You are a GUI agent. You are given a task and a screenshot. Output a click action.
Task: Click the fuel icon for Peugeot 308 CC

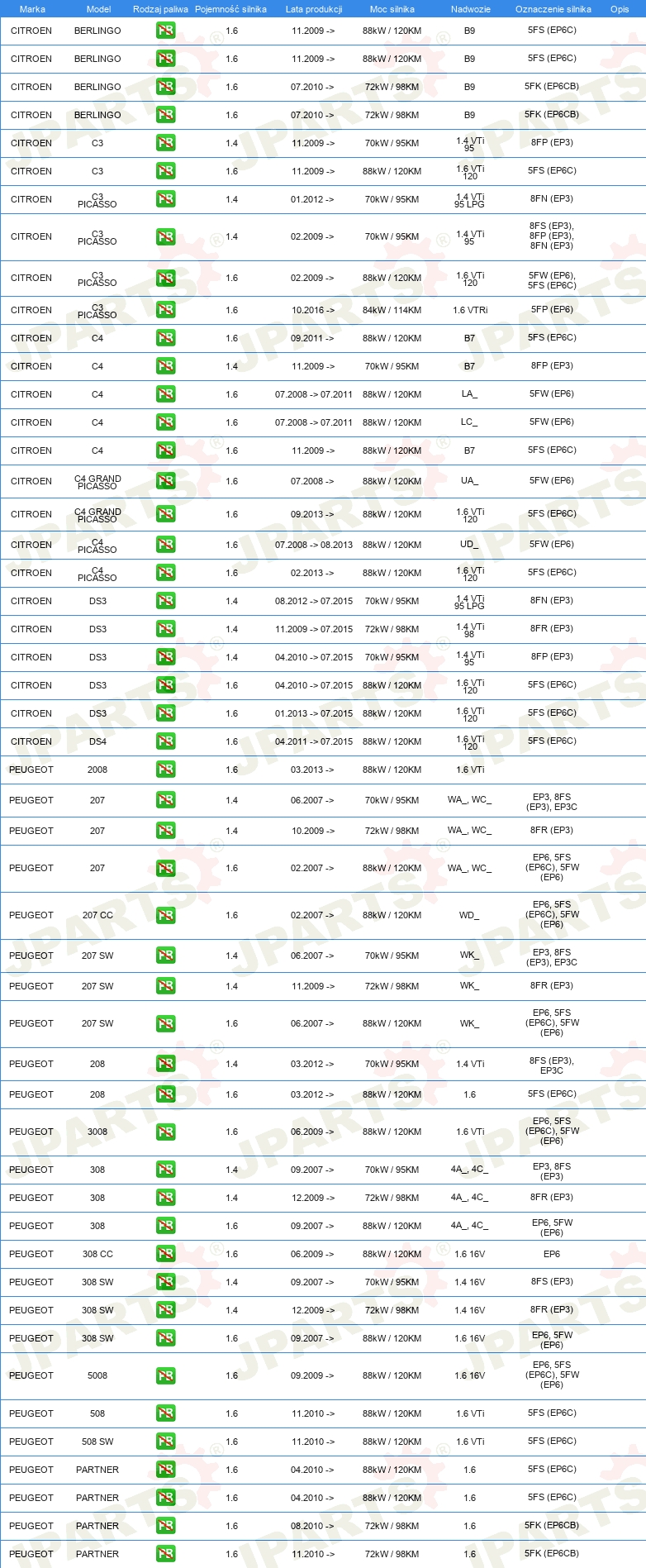coord(165,1254)
